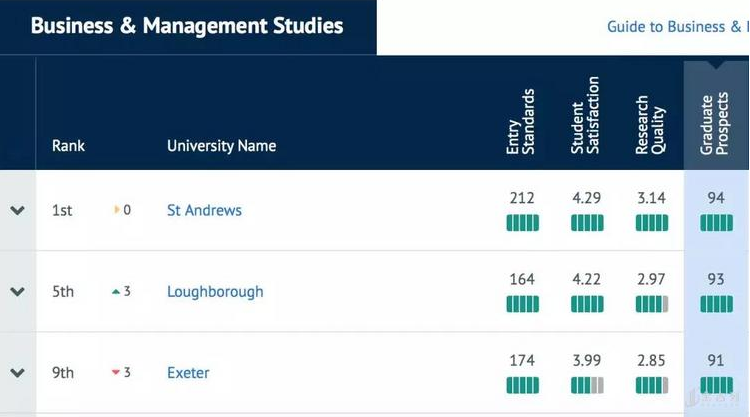Screen dimensions: 750x417
Task: Sort by Graduate Prospects column
Action: tap(714, 120)
